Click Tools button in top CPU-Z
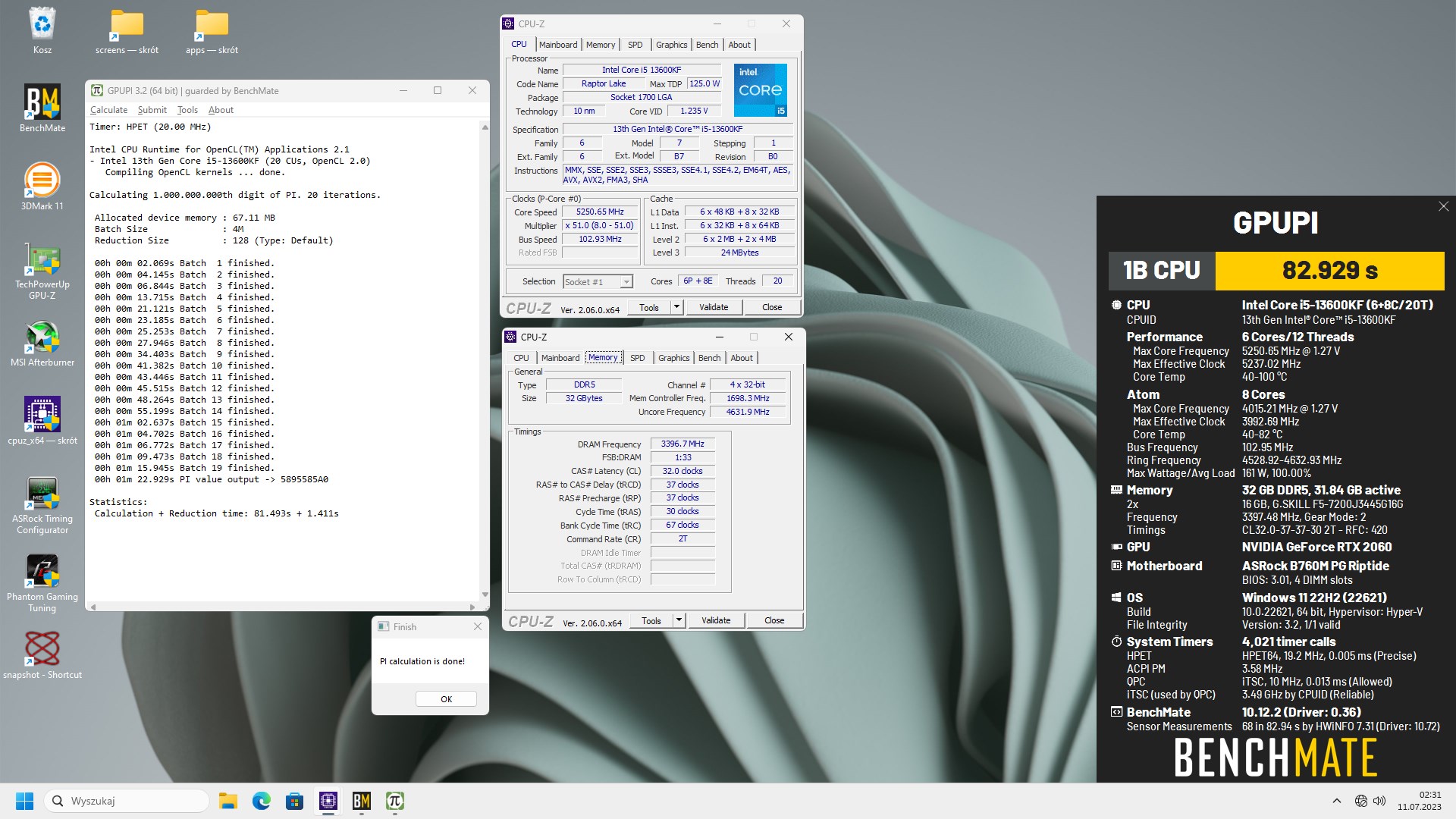Screen dimensions: 1456x819 (x=649, y=307)
